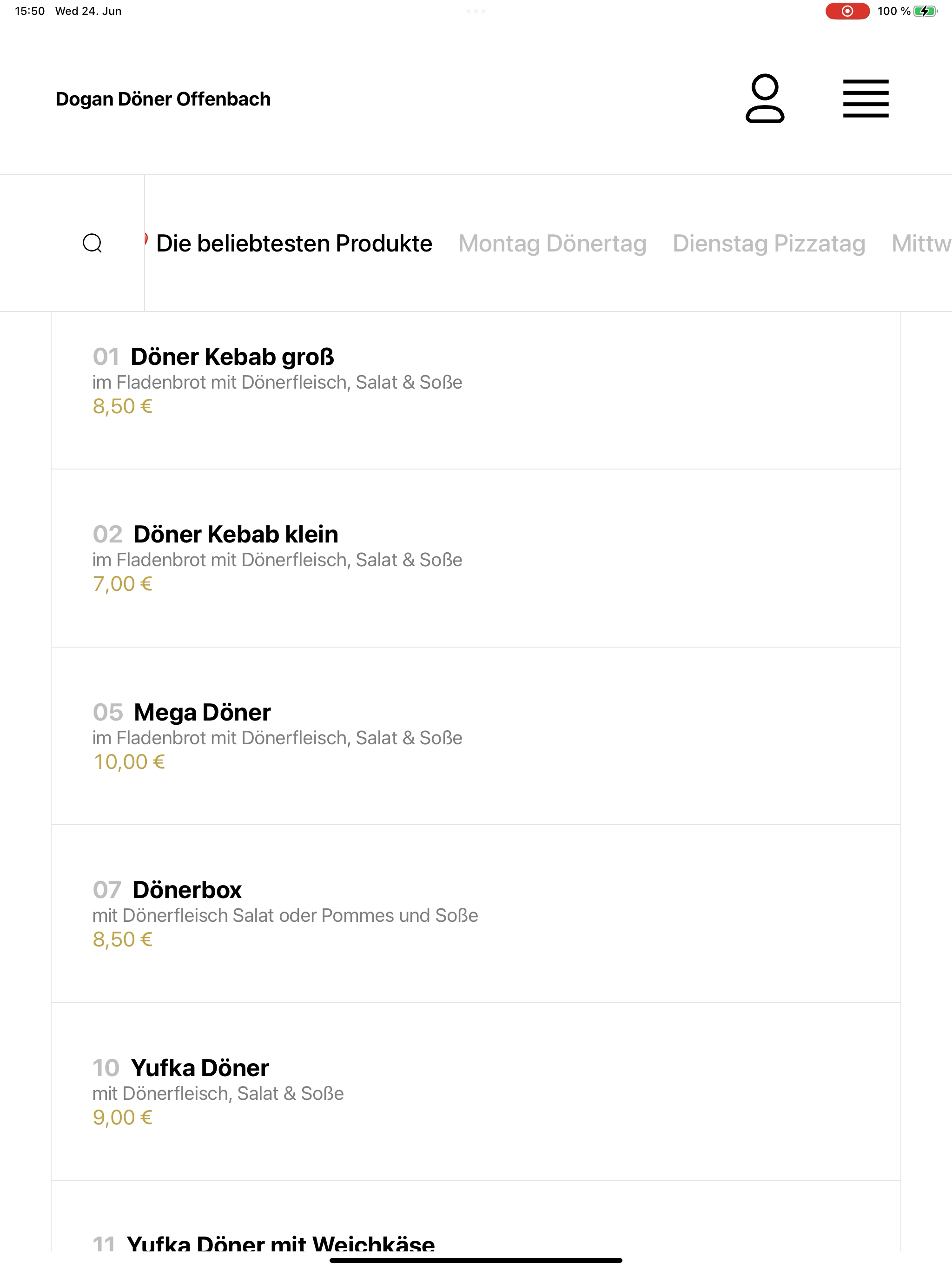Go to the Dogan Döner Offenbach home title
This screenshot has height=1270, width=952.
(163, 99)
